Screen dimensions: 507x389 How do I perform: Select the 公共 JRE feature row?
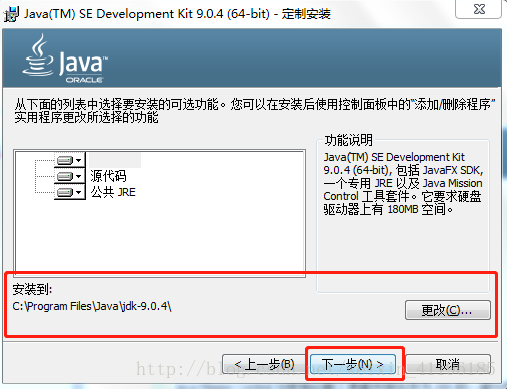[113, 192]
